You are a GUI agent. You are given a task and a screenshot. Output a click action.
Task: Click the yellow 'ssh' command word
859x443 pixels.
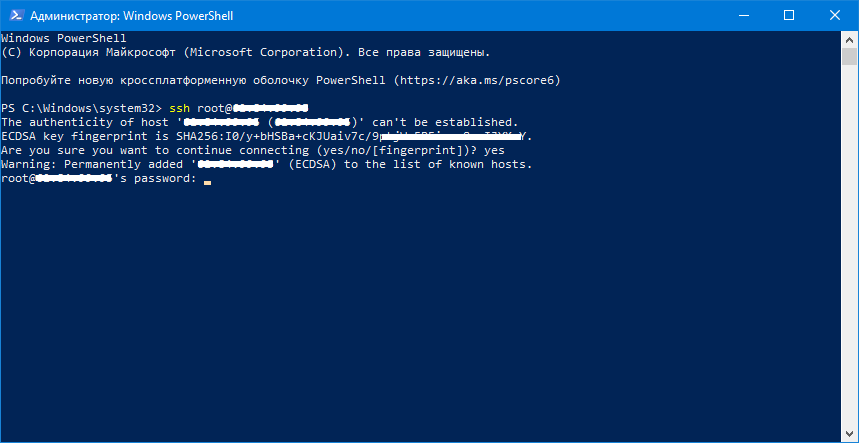coord(180,108)
